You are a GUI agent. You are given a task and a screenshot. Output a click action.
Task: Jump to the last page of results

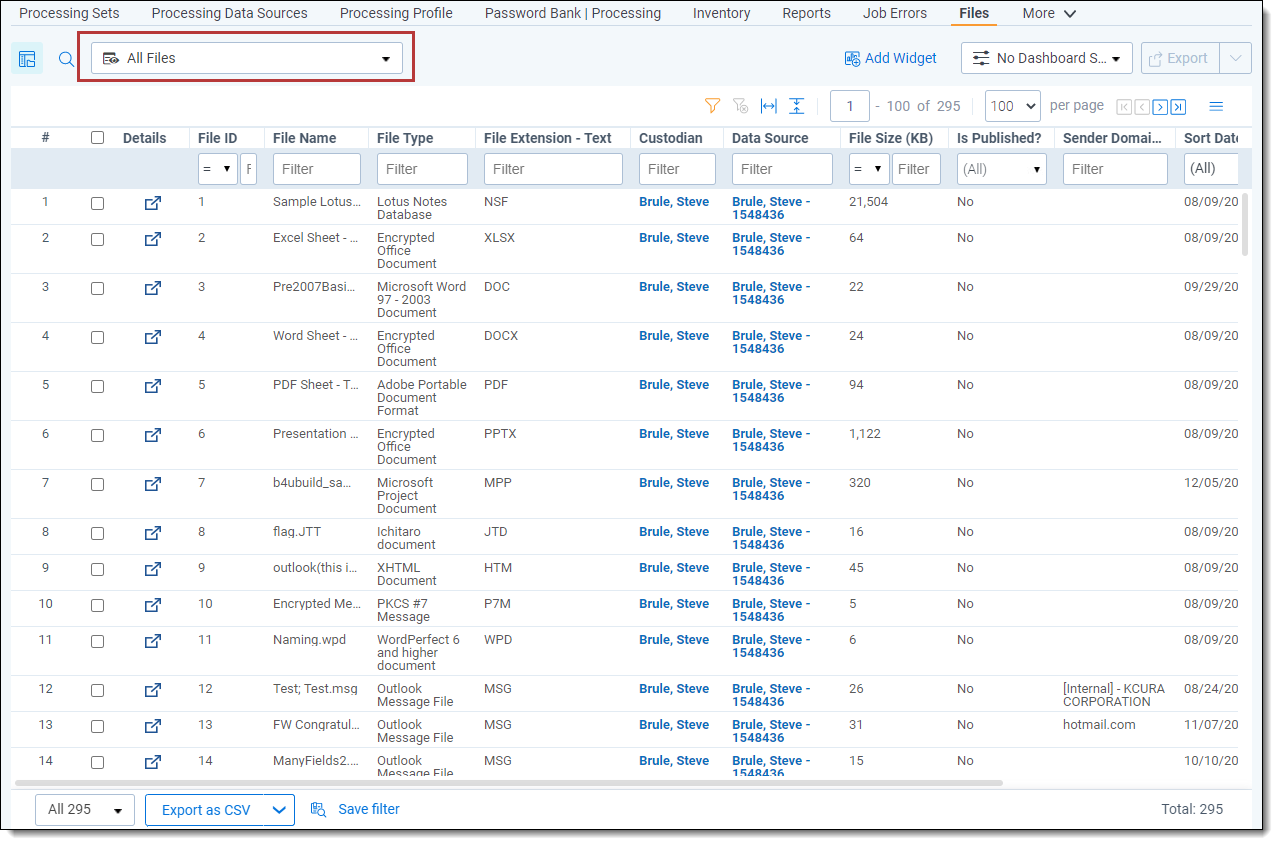tap(1178, 107)
